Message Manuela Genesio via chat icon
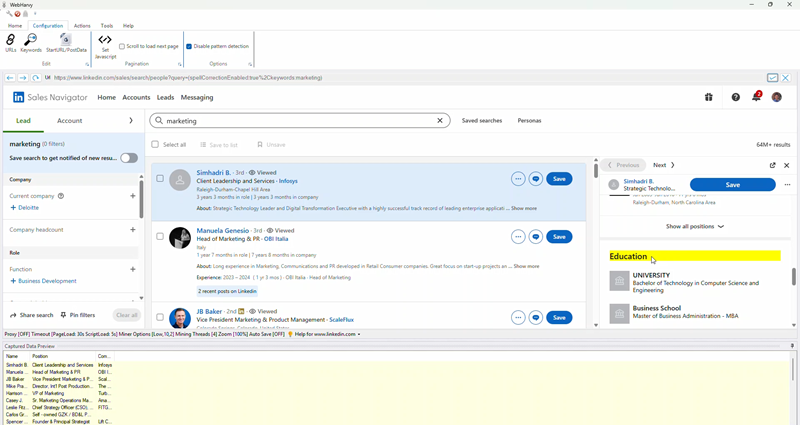This screenshot has width=800, height=425. click(x=536, y=237)
